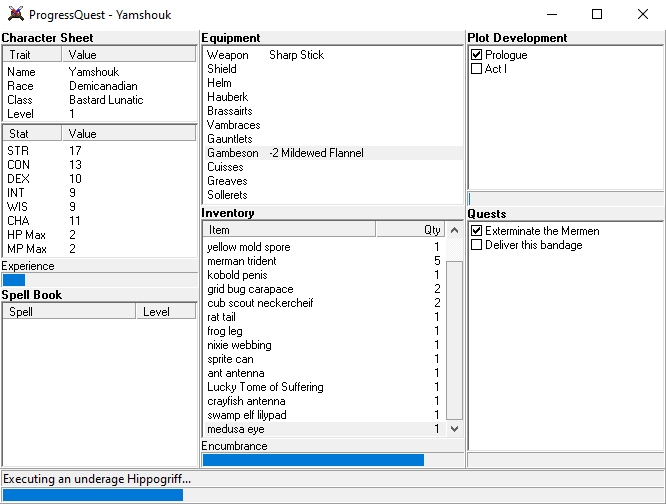Click the CON 13 stat row

pos(100,165)
